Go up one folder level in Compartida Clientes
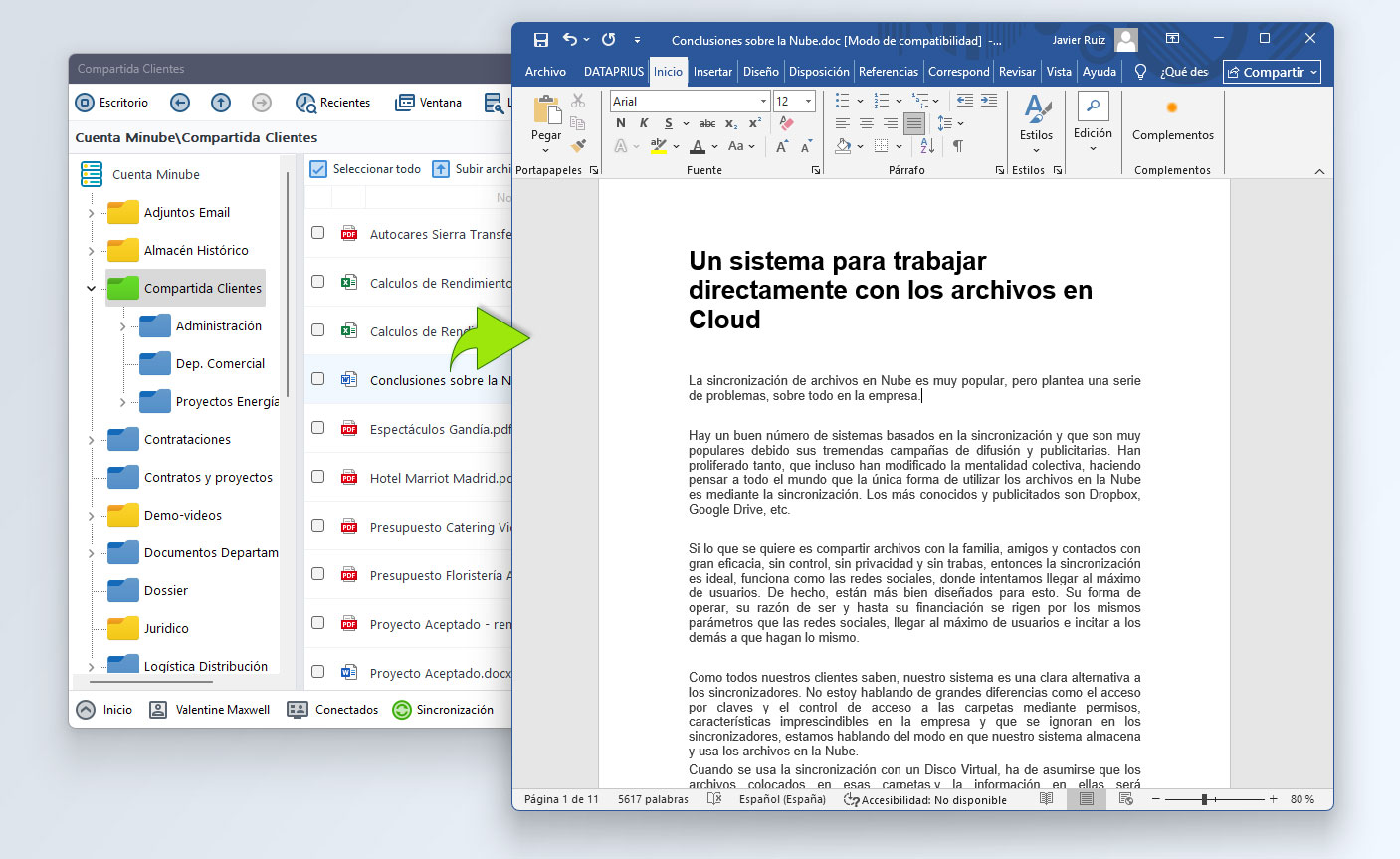Screen dimensions: 1400x859 tap(221, 103)
